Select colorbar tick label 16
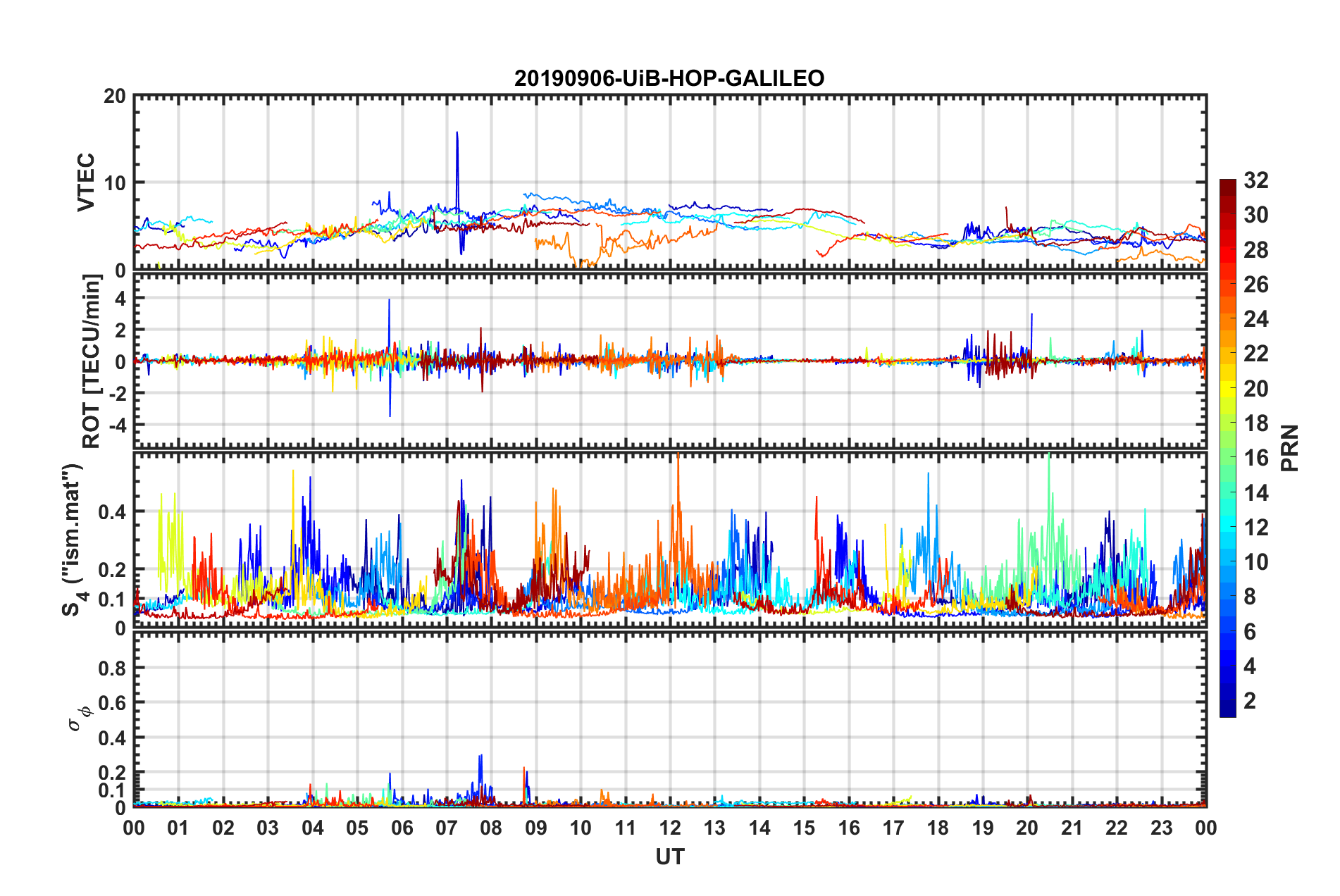The image size is (1340, 896). click(x=1255, y=458)
